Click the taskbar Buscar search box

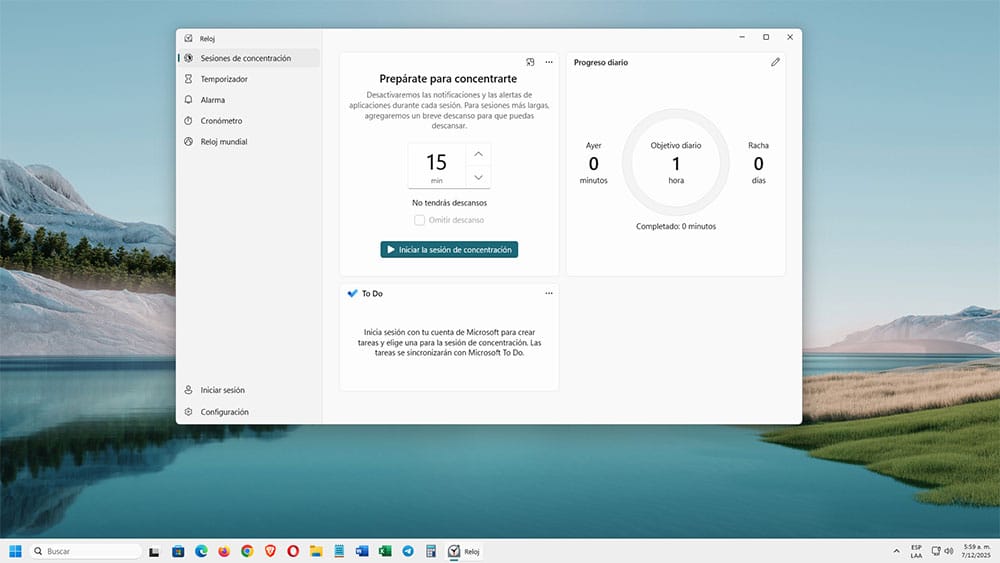[x=85, y=551]
